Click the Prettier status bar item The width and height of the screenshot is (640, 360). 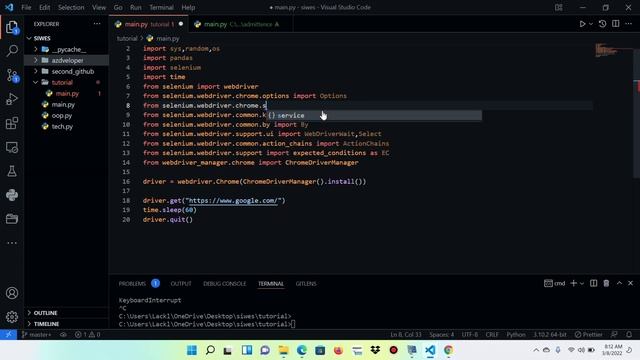(588, 334)
